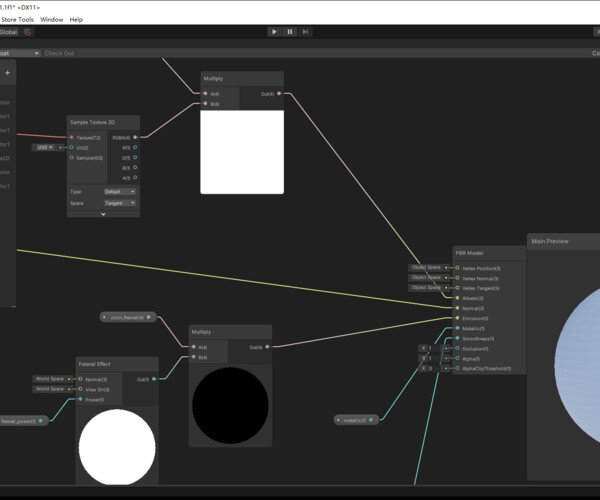Screen dimensions: 600x500
Task: Click the black circle preview of Multiply node
Action: (230, 406)
